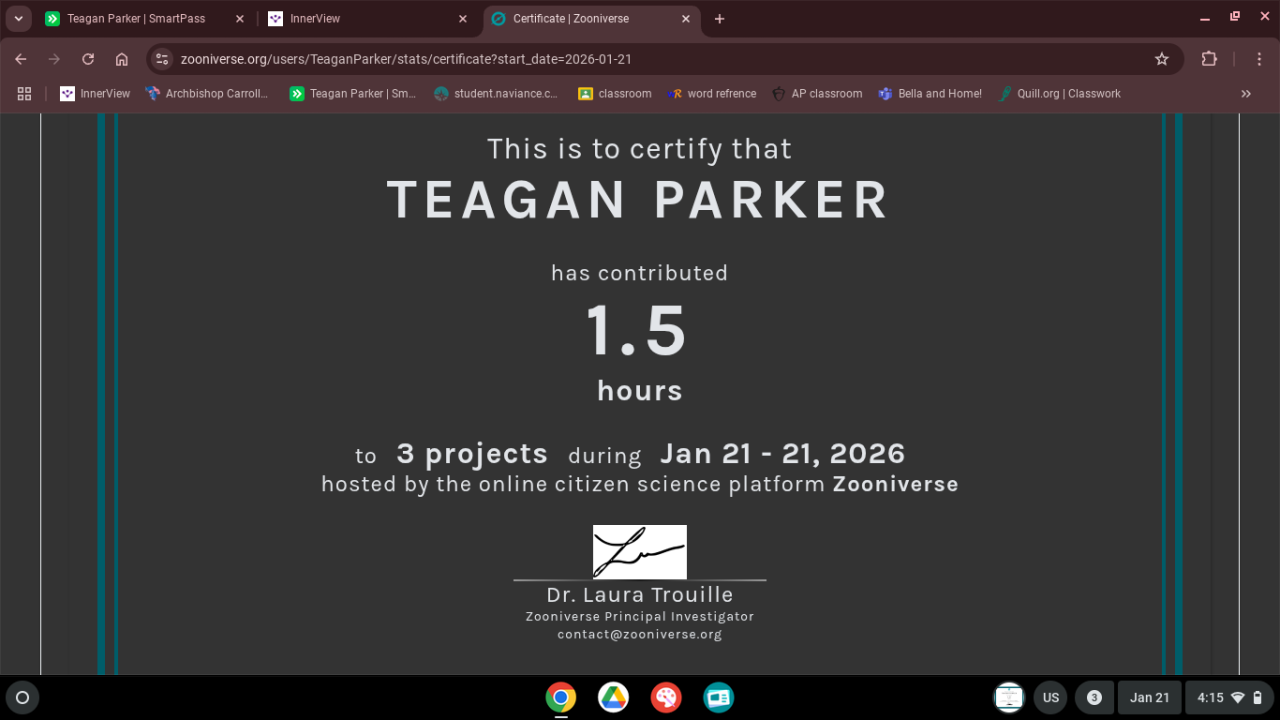View site information for zooniverse.org

[162, 59]
